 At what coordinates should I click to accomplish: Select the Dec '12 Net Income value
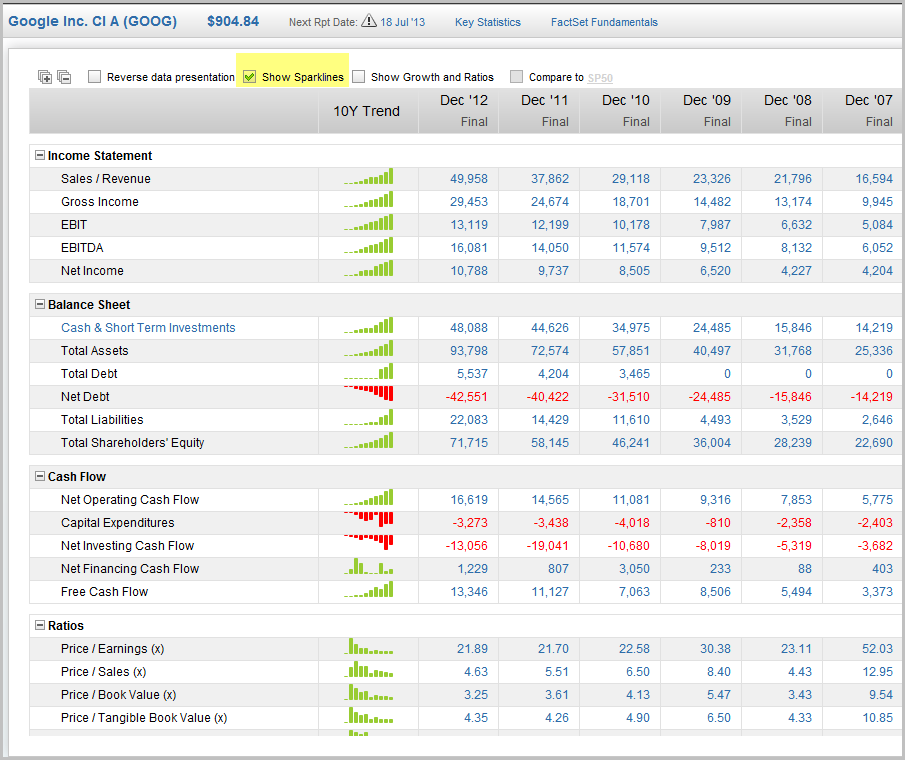click(471, 270)
